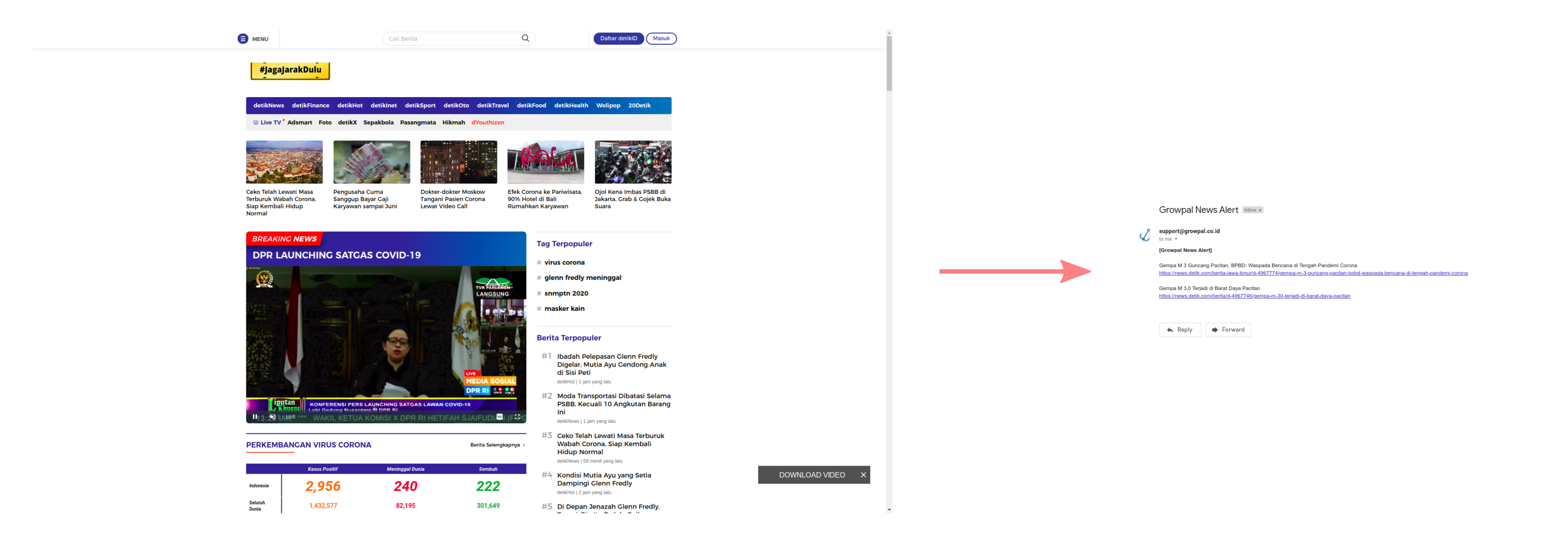The image size is (1568, 553).
Task: Click the Daftar detikID button
Action: point(619,38)
